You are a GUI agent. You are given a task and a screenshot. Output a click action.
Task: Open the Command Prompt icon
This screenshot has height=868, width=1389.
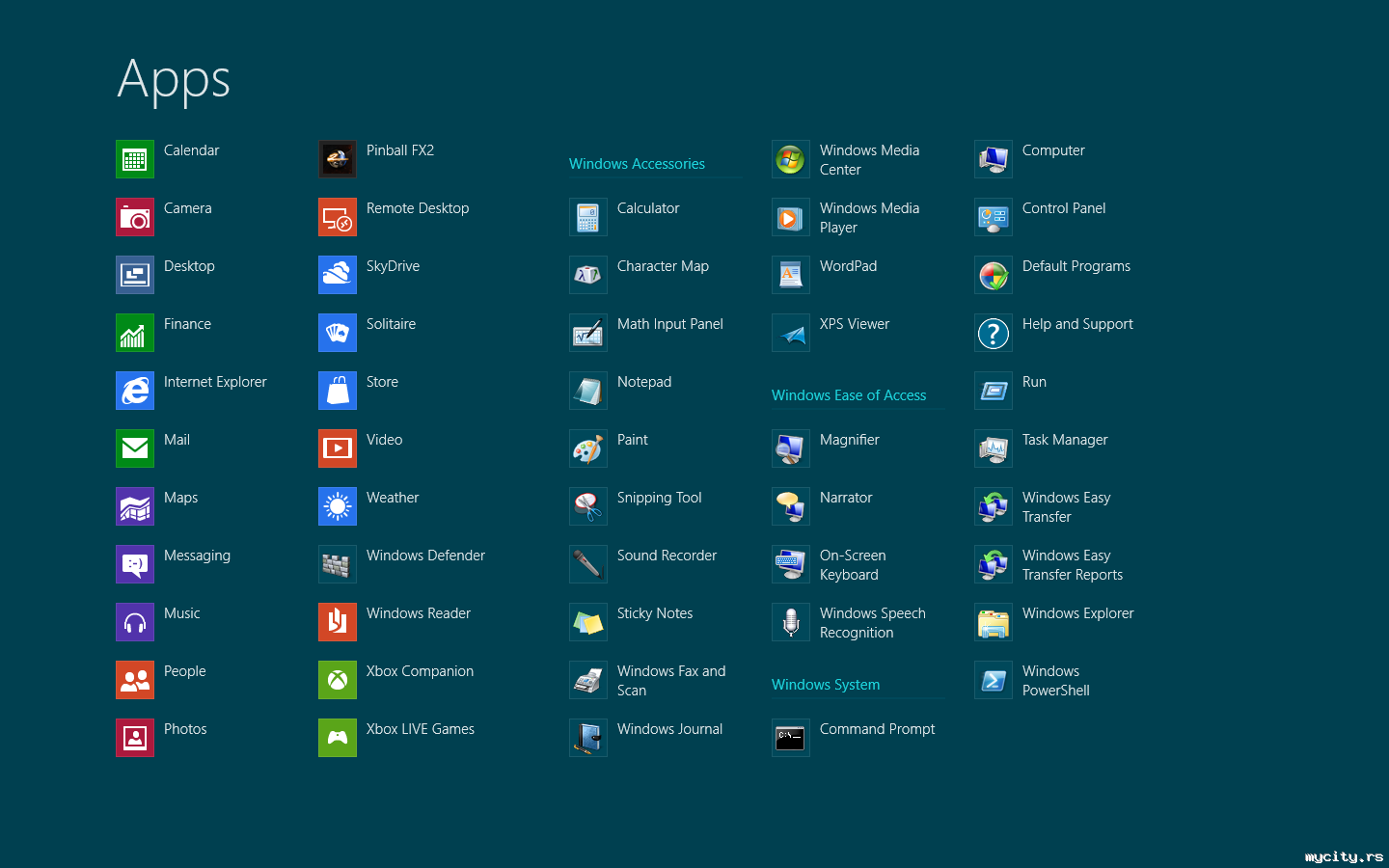pyautogui.click(x=791, y=738)
